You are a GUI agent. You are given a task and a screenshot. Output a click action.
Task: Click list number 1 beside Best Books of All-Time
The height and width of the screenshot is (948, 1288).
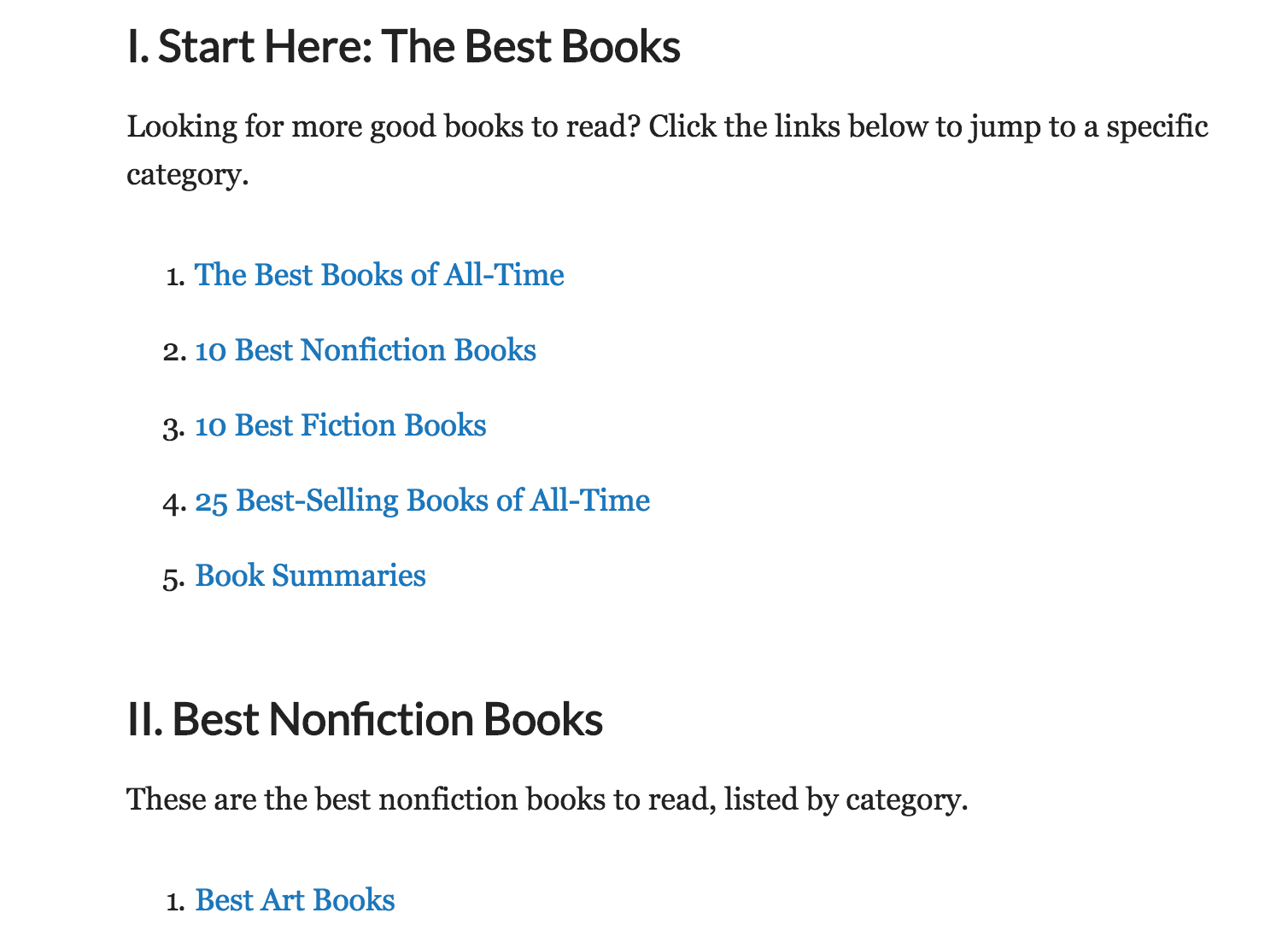click(175, 277)
